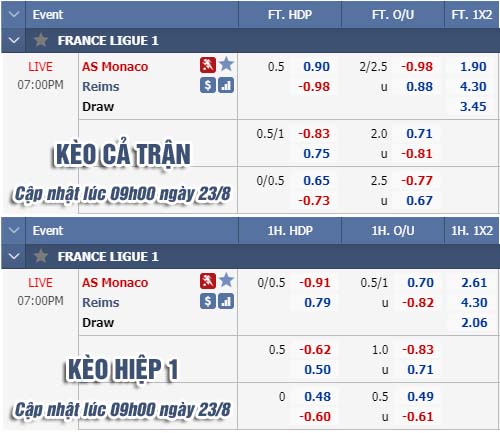
Task: Collapse the top Event header chevron
Action: point(14,14)
